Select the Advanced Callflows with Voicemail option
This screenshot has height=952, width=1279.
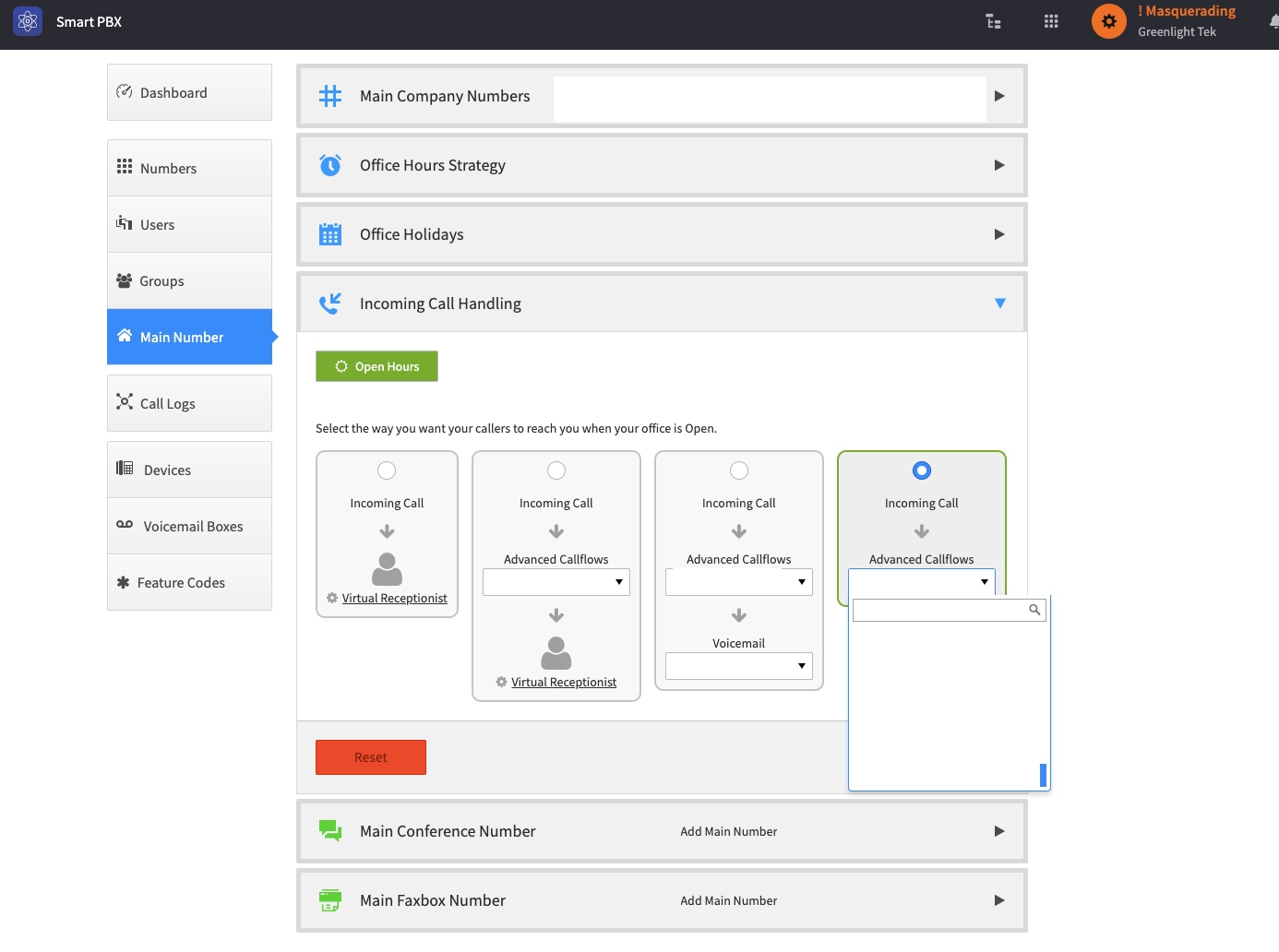point(739,470)
